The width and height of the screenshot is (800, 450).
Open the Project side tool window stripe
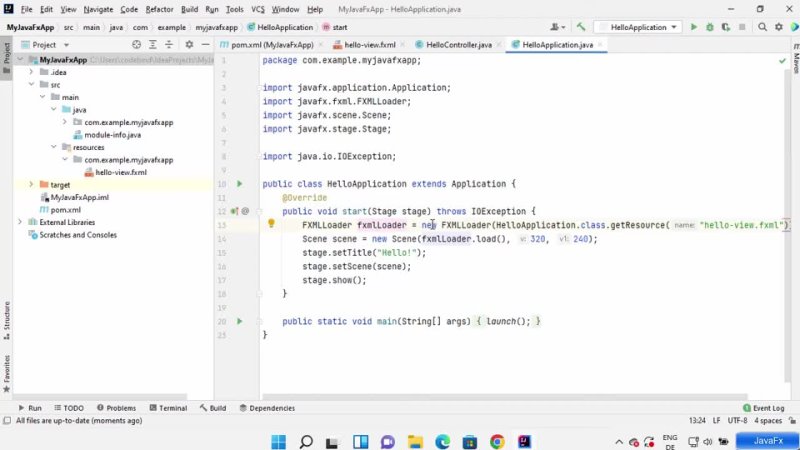[x=7, y=58]
